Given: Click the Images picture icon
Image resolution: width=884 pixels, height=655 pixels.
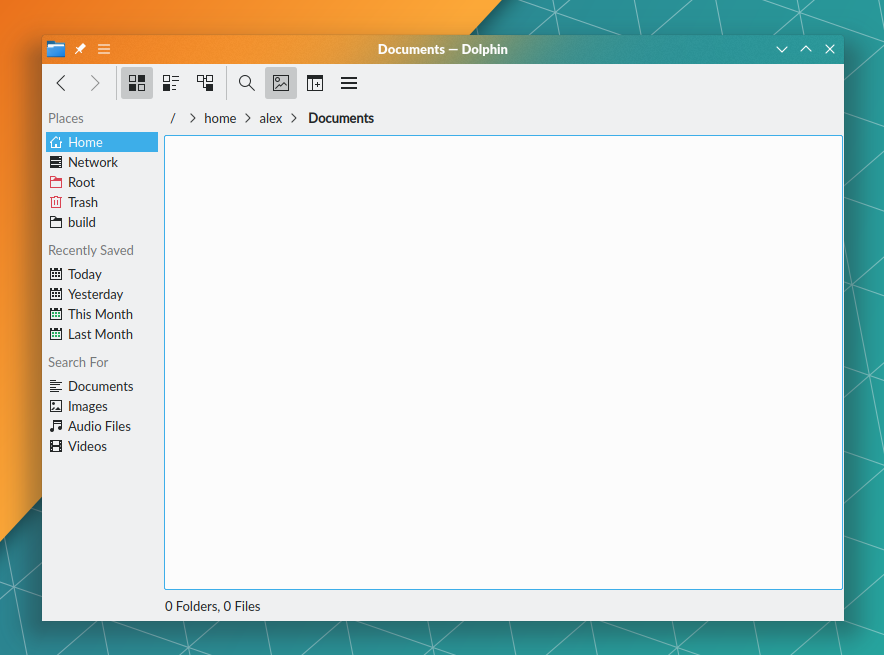Looking at the screenshot, I should coord(56,406).
